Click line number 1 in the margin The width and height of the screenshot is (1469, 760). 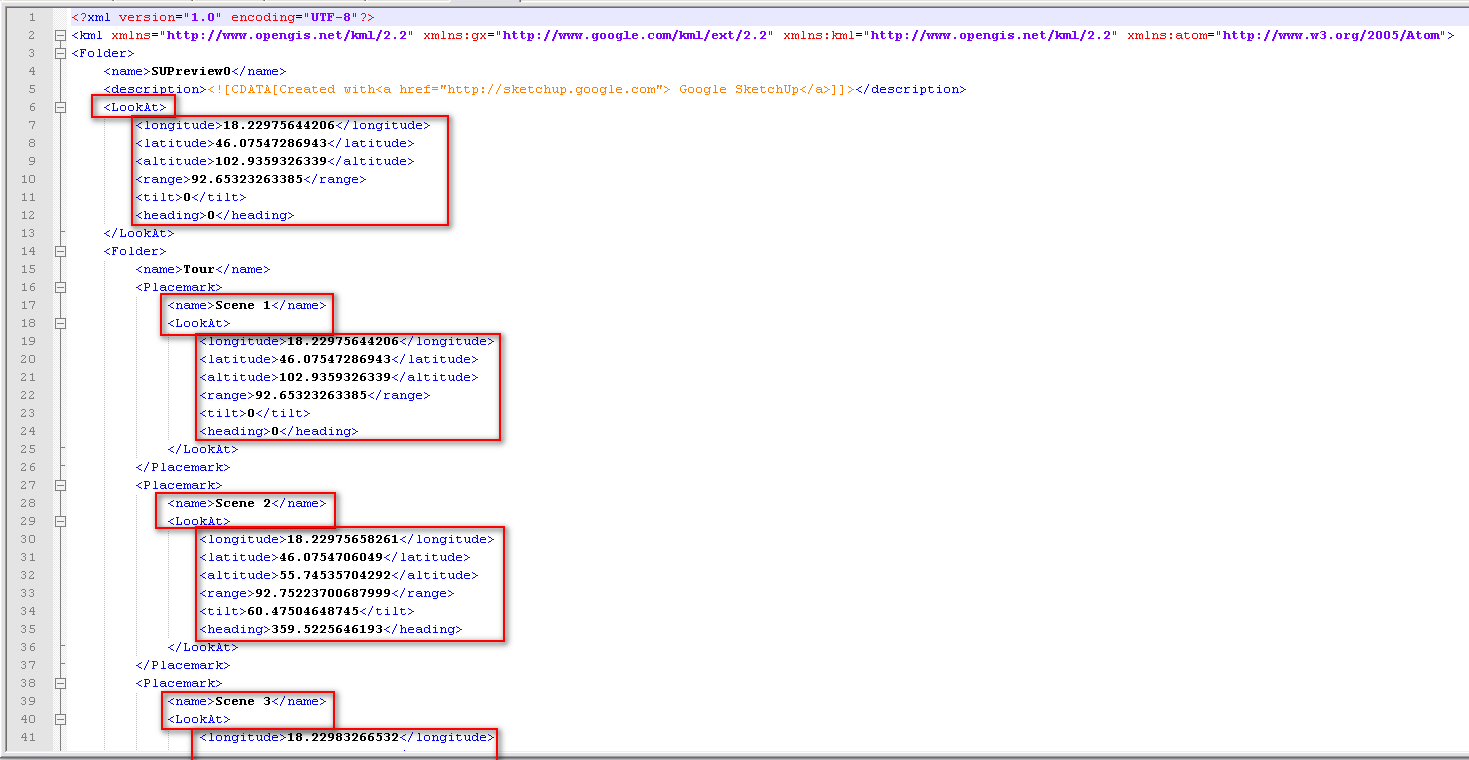click(32, 17)
